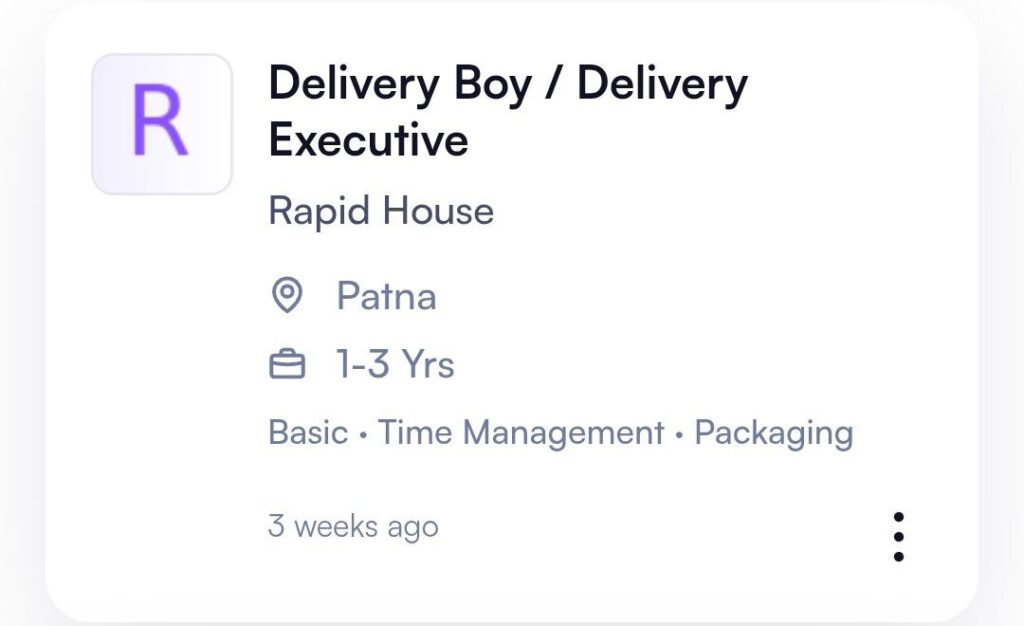Click the dot between Time Management and Packaging
Screen dimensions: 1024x626
(x=680, y=435)
